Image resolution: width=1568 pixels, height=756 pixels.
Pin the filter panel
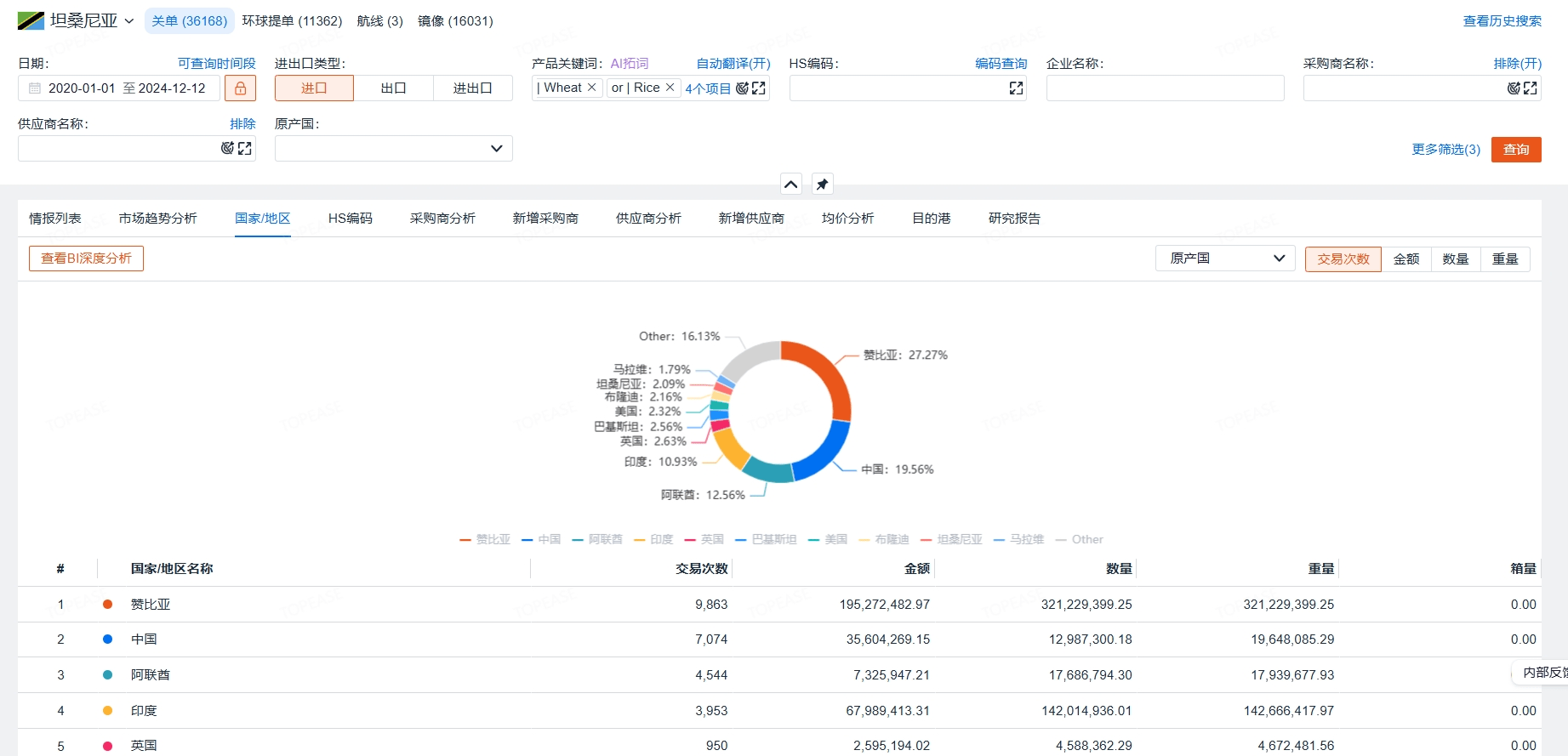click(822, 185)
